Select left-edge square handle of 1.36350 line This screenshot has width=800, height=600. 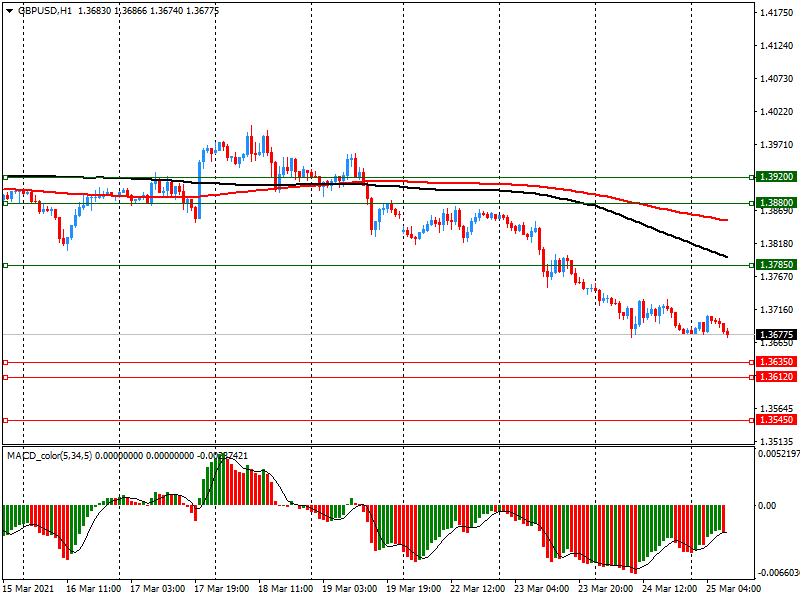click(5, 362)
